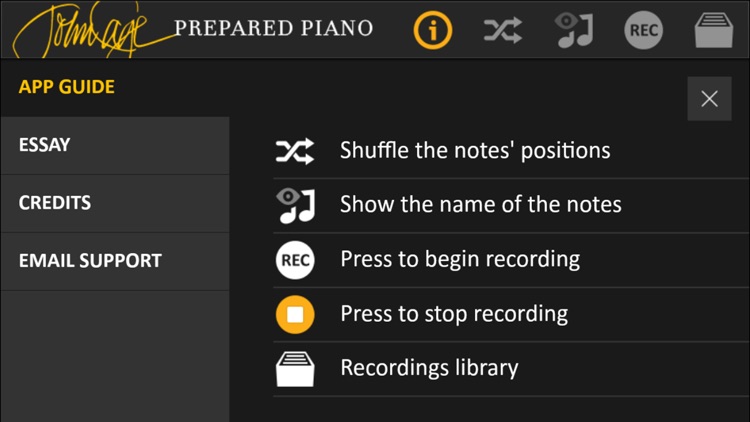Select the "Recordings library" row

(511, 369)
